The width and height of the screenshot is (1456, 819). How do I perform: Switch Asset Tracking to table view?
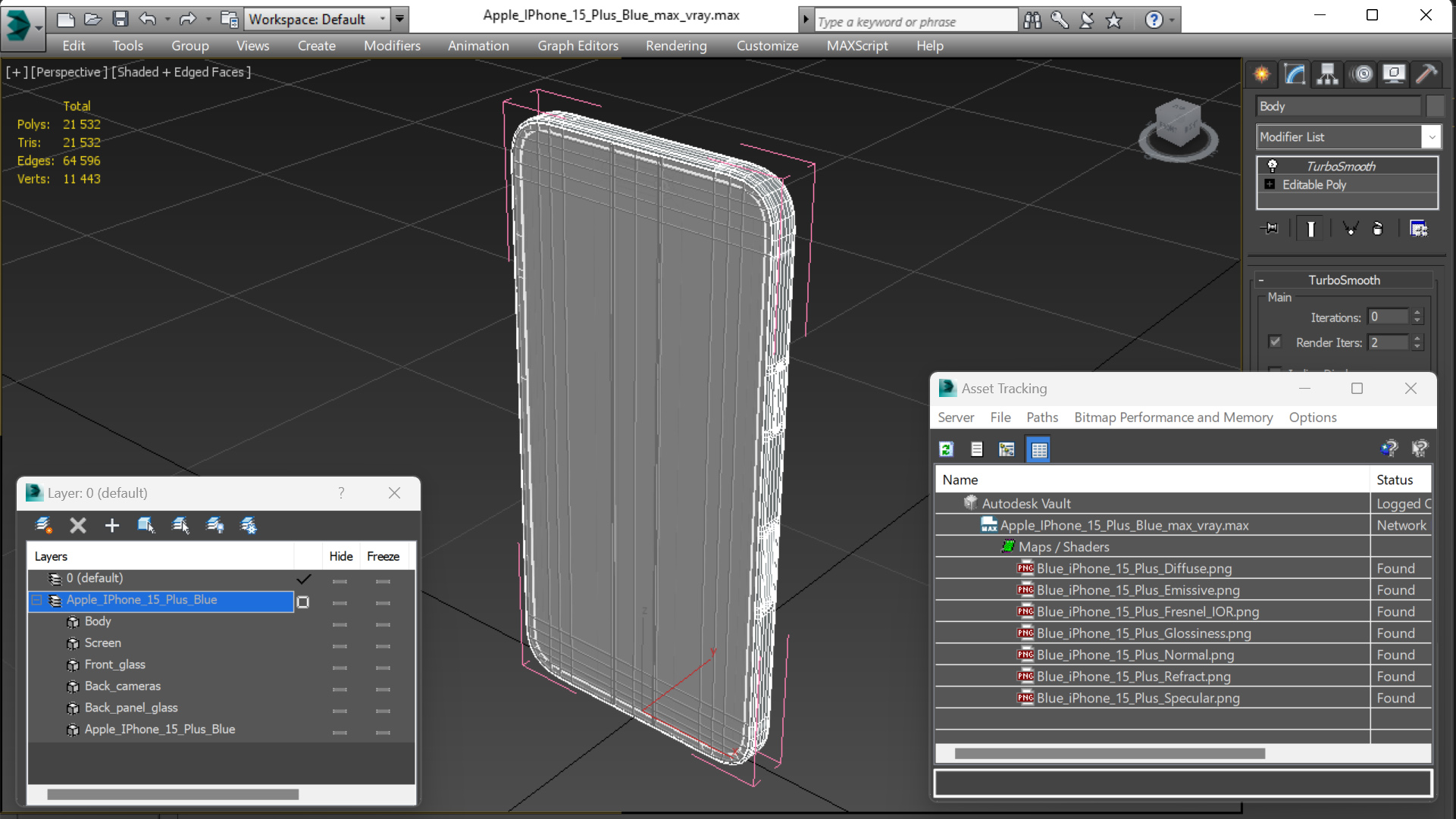point(1038,449)
